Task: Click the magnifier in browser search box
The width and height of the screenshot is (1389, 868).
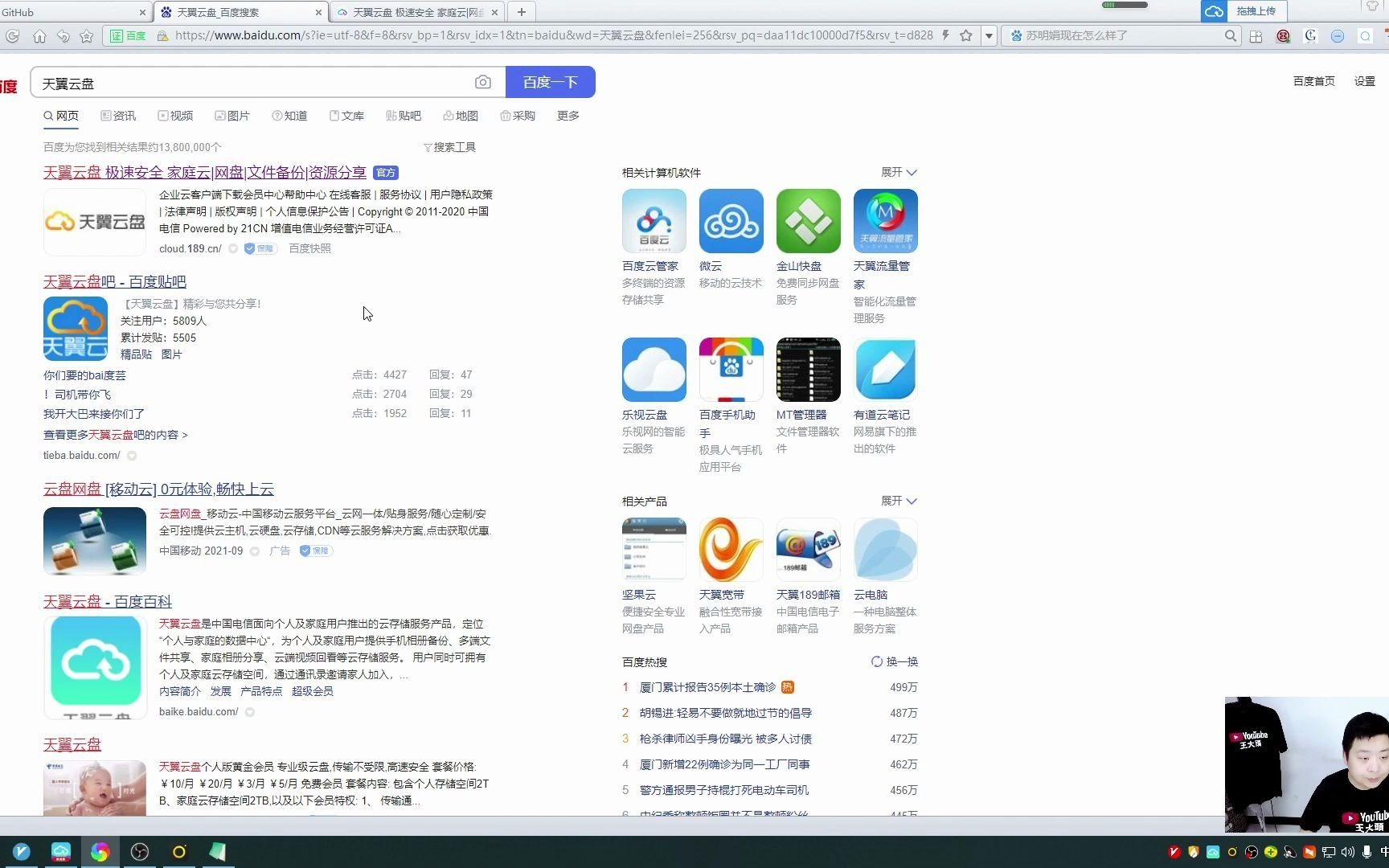Action: (1230, 35)
